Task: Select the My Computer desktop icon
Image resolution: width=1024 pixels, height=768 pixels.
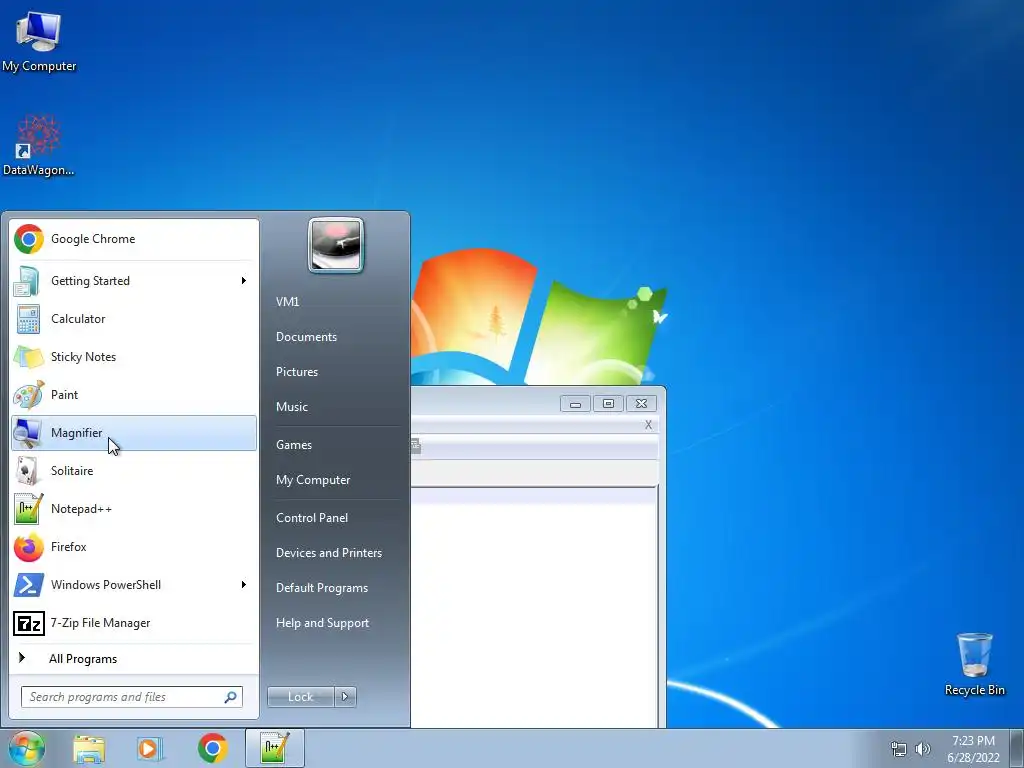Action: 39,41
